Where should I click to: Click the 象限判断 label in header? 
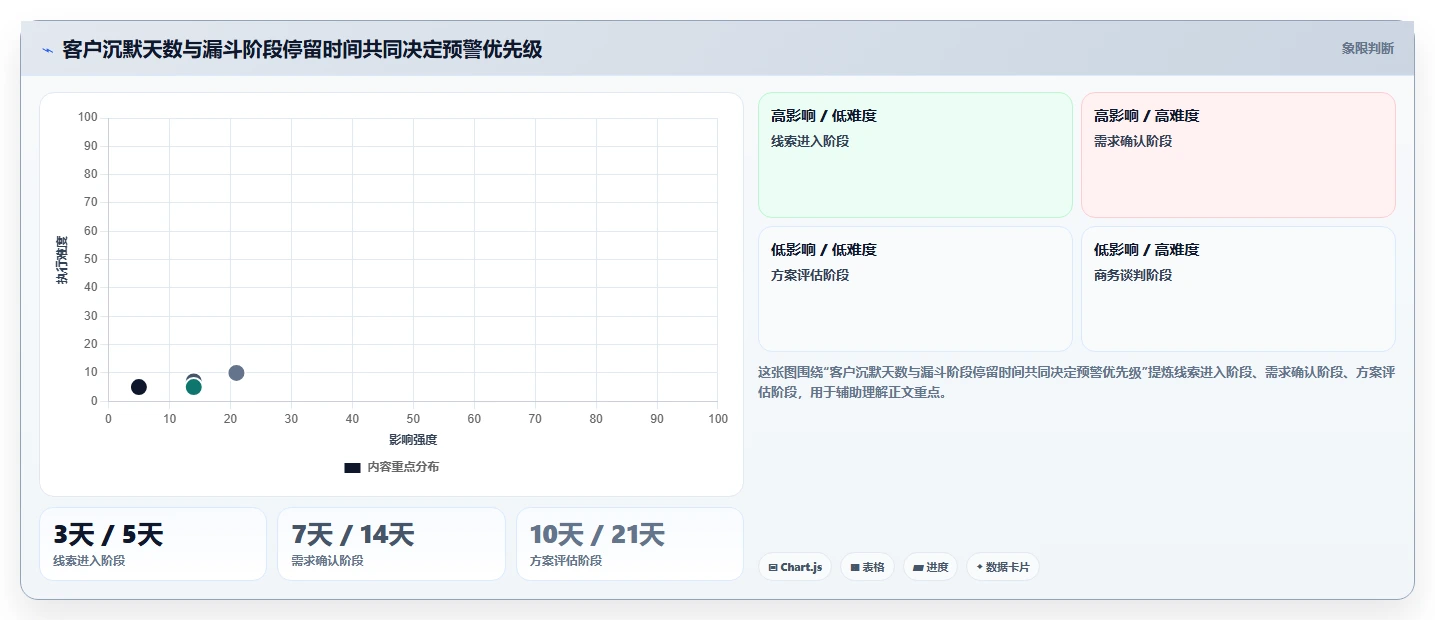[x=1367, y=49]
